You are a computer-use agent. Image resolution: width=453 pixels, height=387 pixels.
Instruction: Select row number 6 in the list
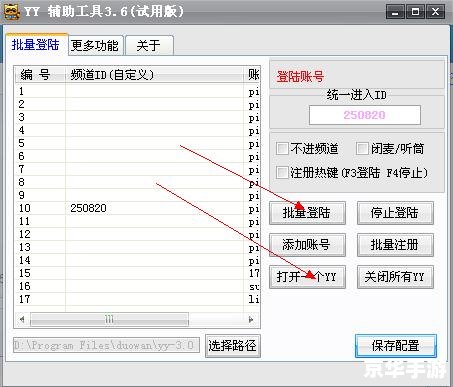pyautogui.click(x=138, y=156)
